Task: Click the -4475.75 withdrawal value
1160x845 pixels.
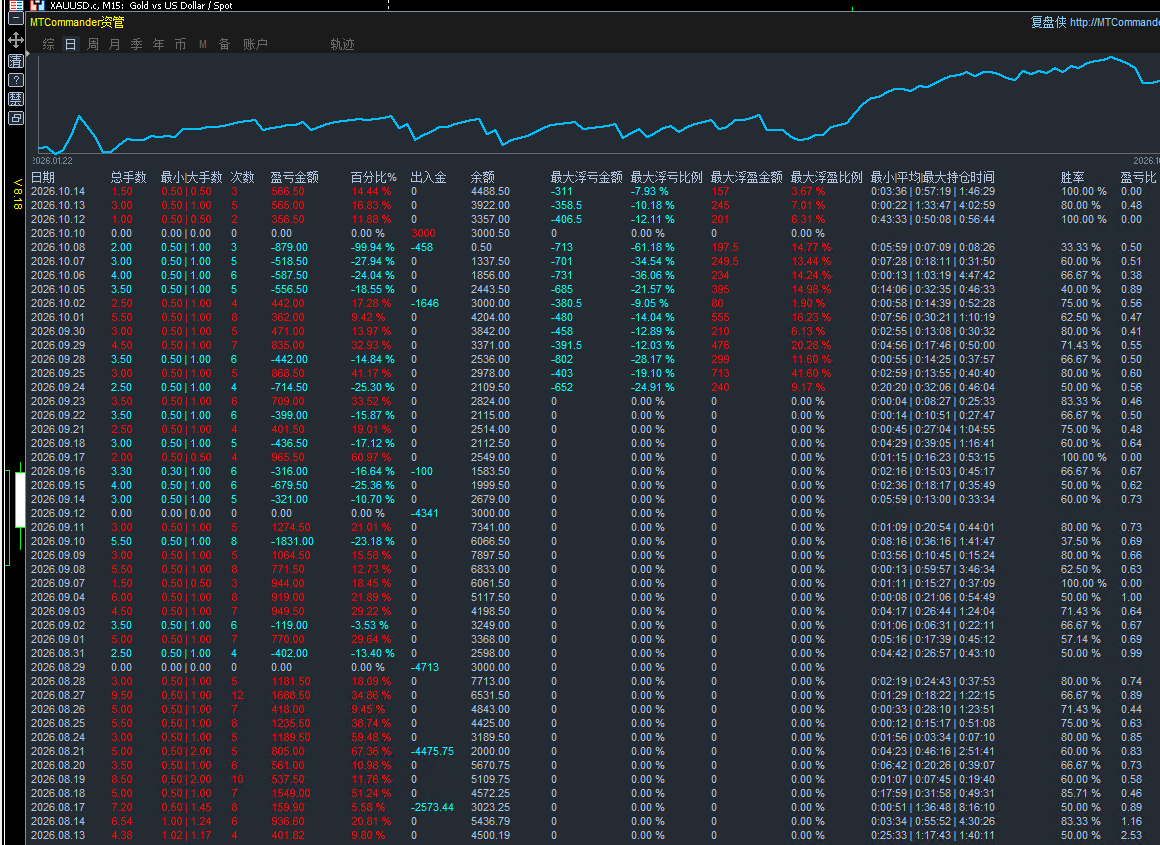Action: tap(432, 751)
